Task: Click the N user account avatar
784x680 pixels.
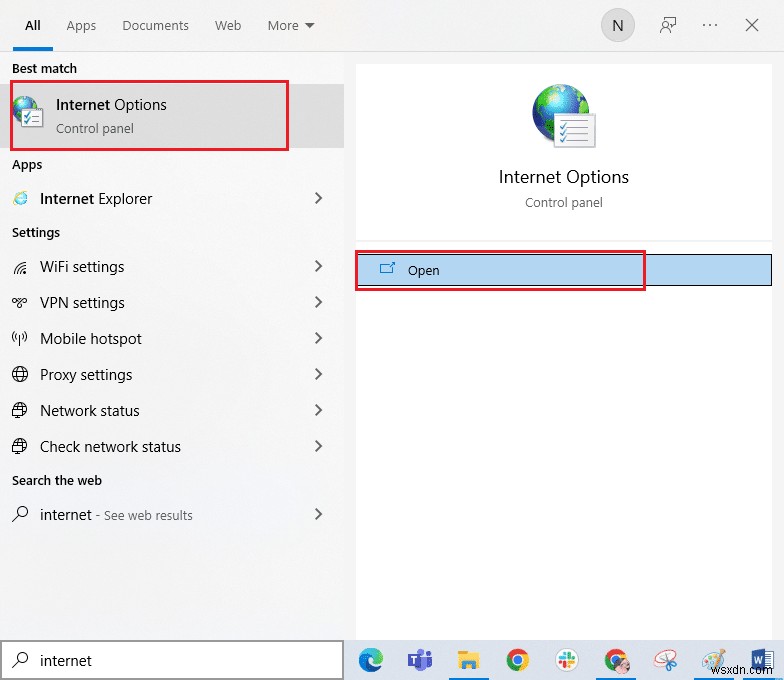Action: 618,25
